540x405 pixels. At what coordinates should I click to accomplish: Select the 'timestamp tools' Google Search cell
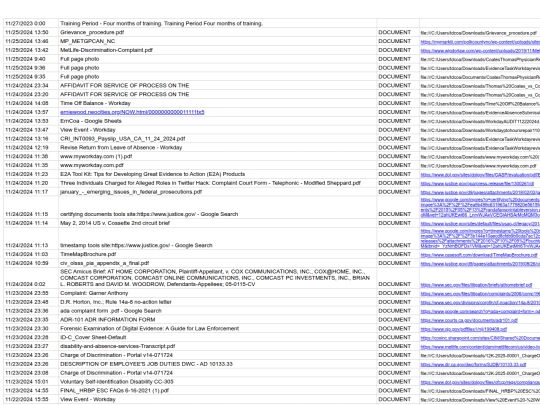click(x=217, y=239)
